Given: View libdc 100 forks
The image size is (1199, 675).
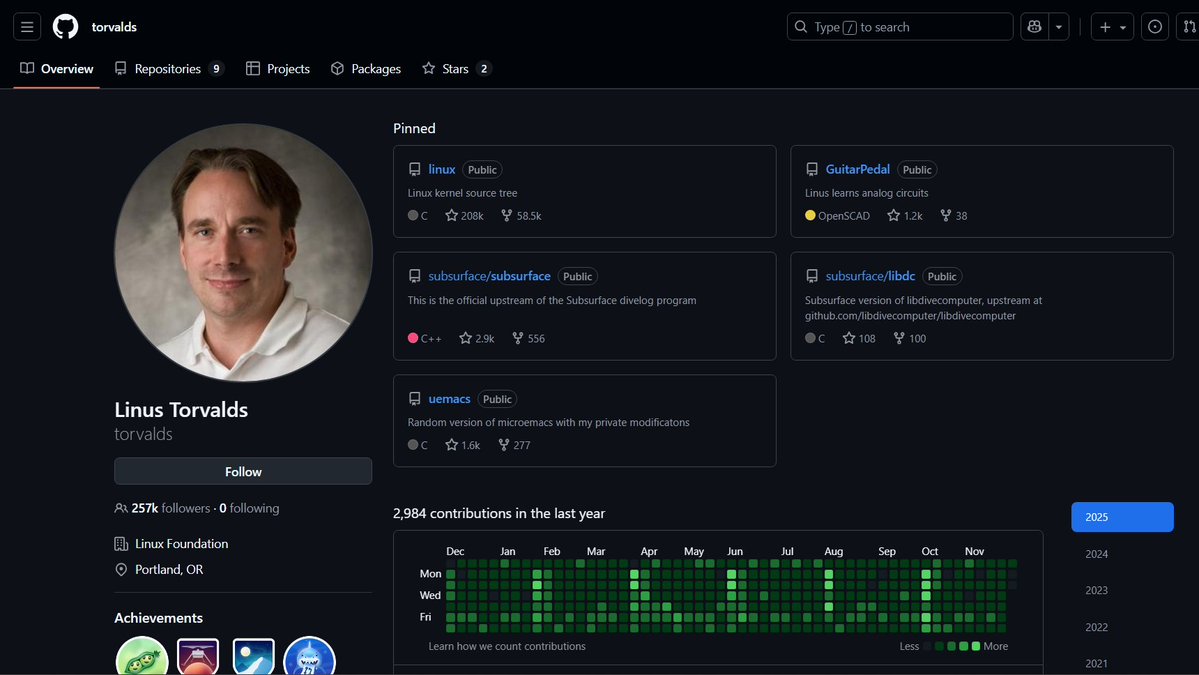Looking at the screenshot, I should (x=910, y=338).
